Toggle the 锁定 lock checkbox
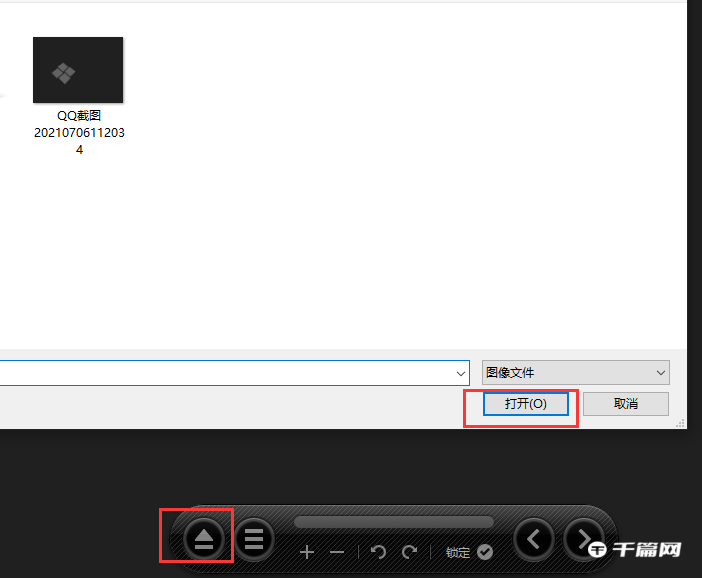The height and width of the screenshot is (578, 702). click(x=485, y=552)
